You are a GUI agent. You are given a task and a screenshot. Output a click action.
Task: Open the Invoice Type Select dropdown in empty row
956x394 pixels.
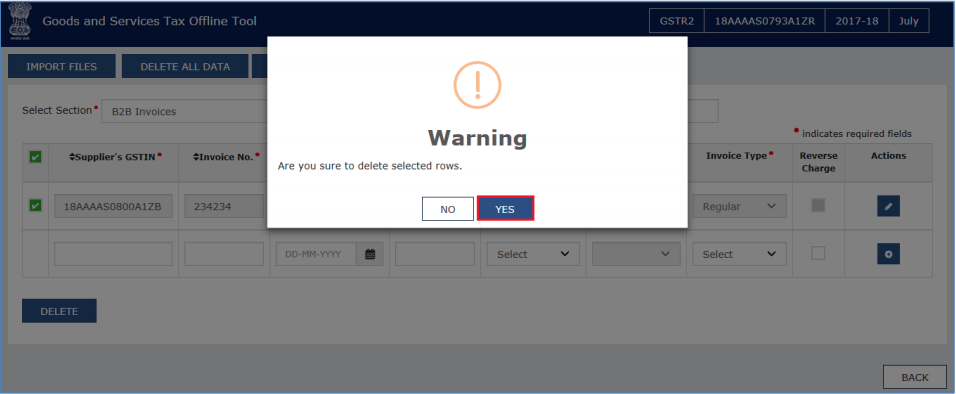point(739,254)
